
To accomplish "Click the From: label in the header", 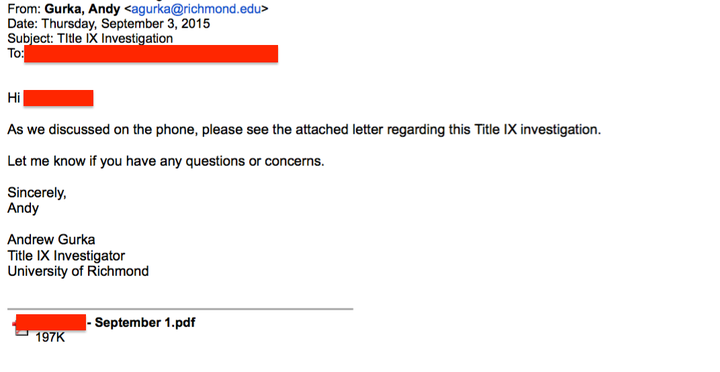I will tap(24, 9).
